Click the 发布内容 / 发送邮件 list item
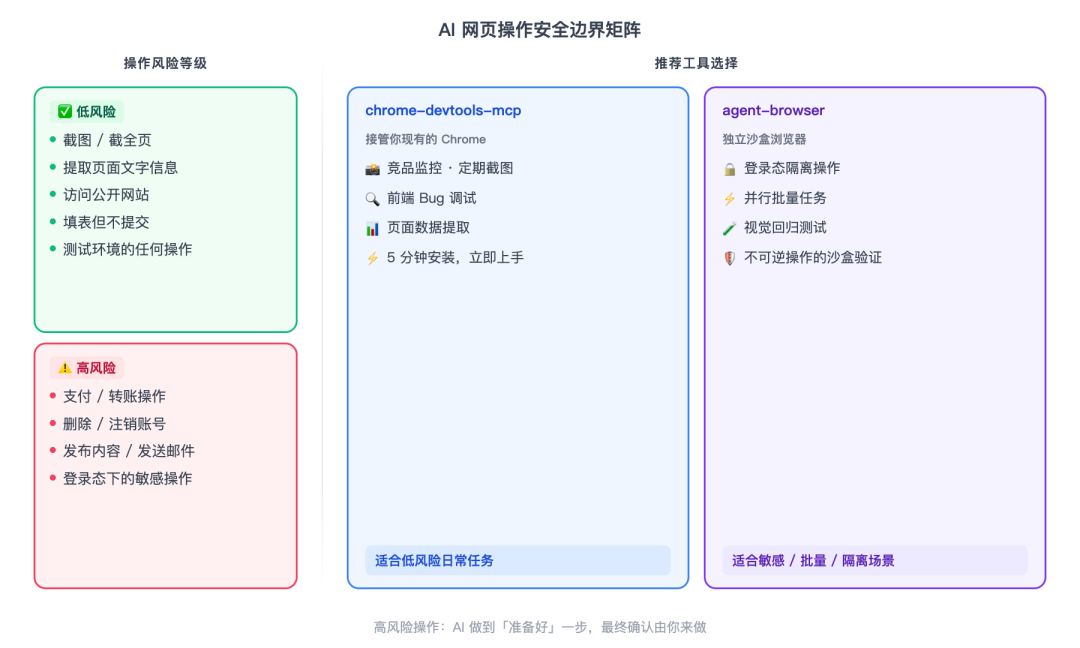The image size is (1080, 648). tap(129, 451)
